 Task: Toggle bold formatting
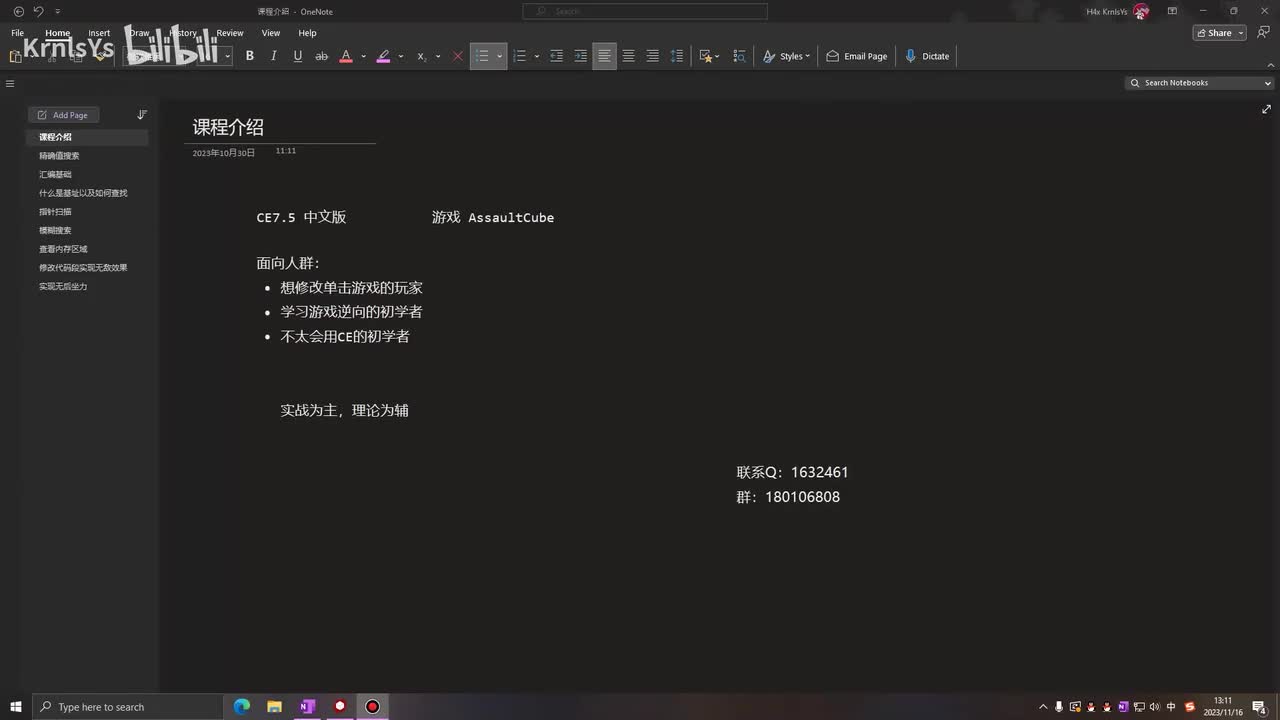pos(250,56)
